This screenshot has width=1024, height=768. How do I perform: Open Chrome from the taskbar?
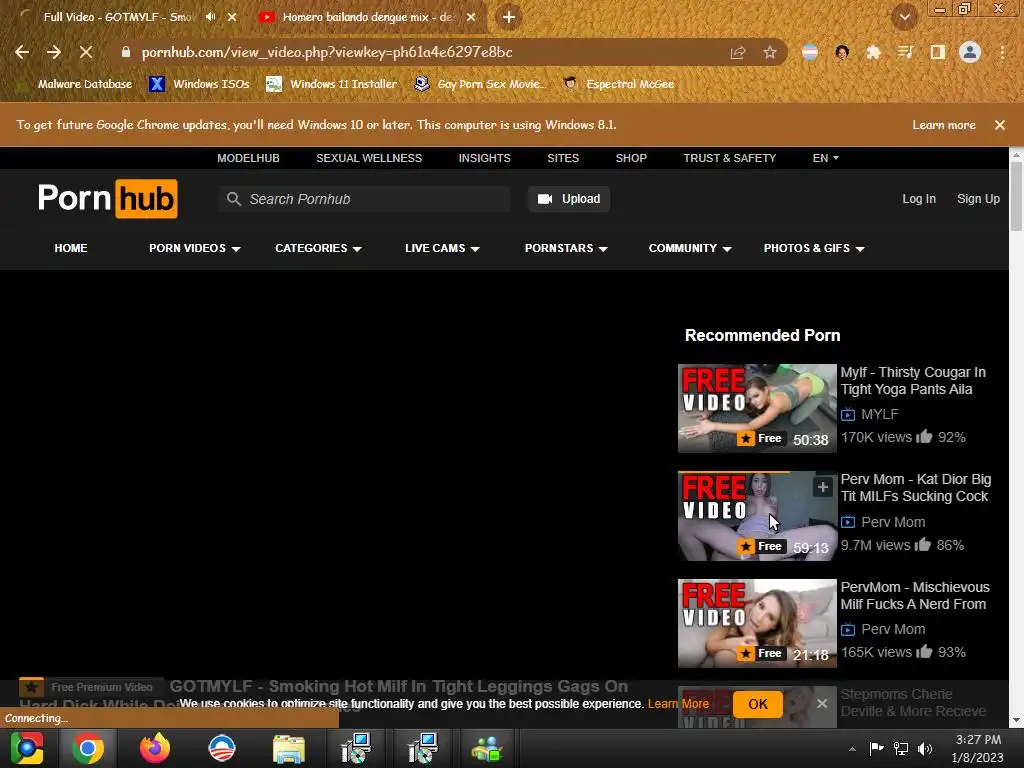point(88,748)
